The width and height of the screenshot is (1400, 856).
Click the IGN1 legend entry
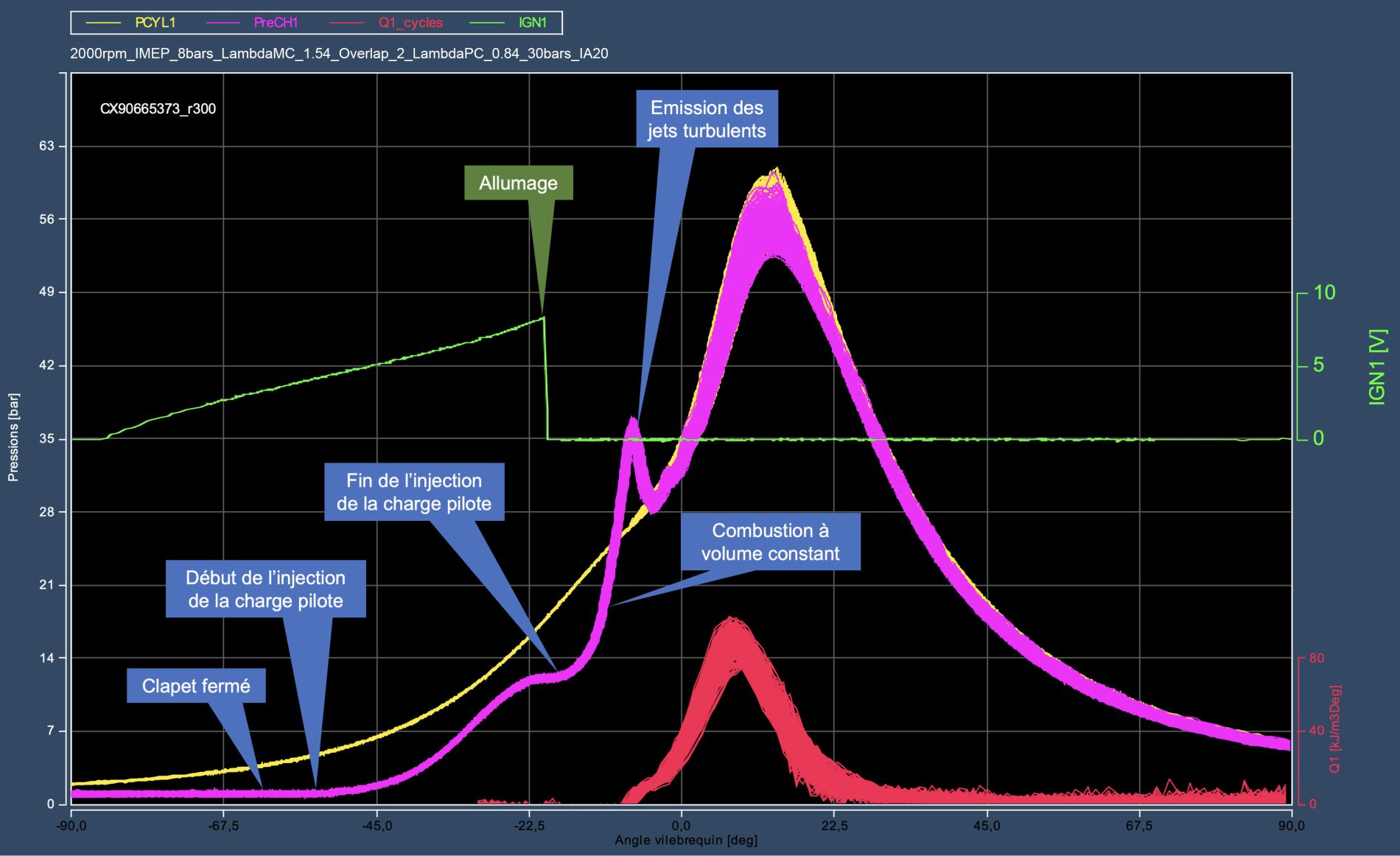[x=532, y=23]
